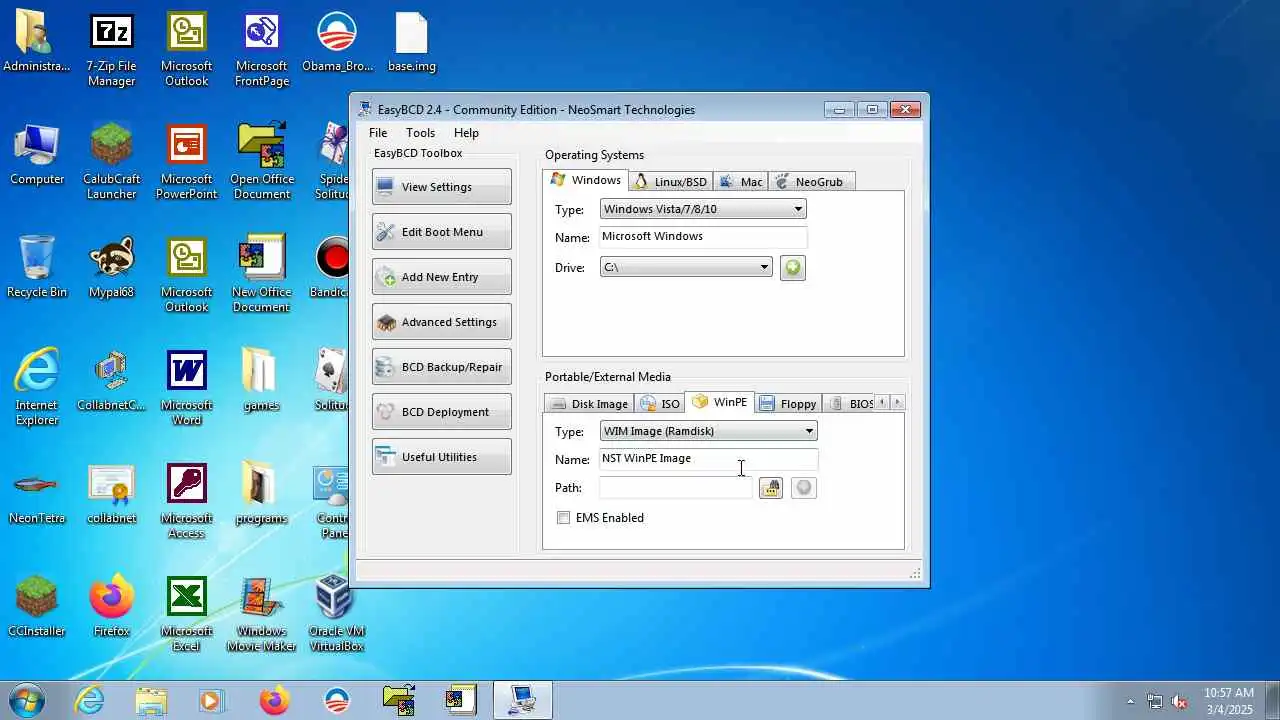Expand the WIM Image (Ramdisk) type dropdown
1280x720 pixels.
809,431
